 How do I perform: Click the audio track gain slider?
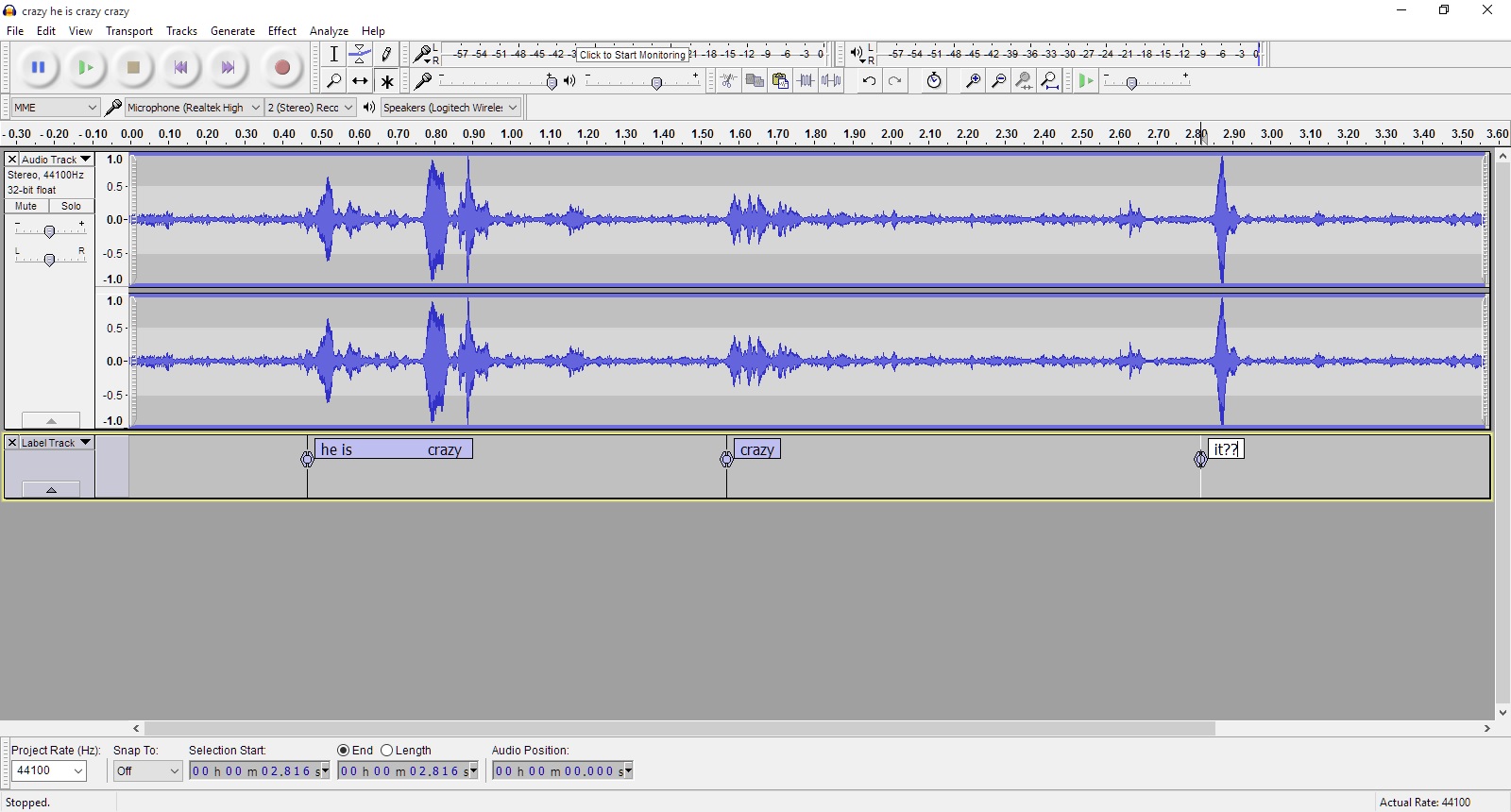tap(50, 231)
